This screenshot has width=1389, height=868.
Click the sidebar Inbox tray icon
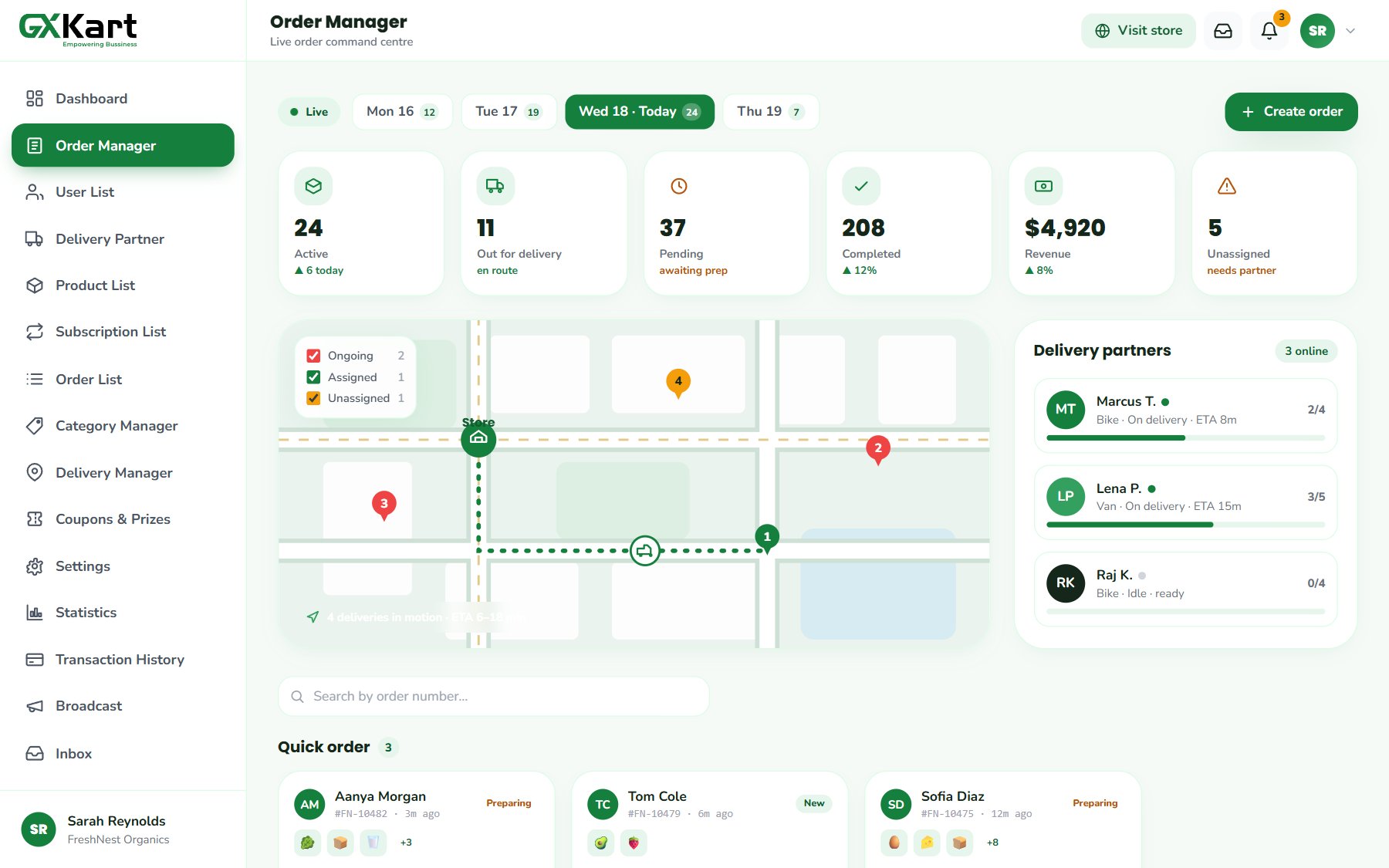(35, 754)
